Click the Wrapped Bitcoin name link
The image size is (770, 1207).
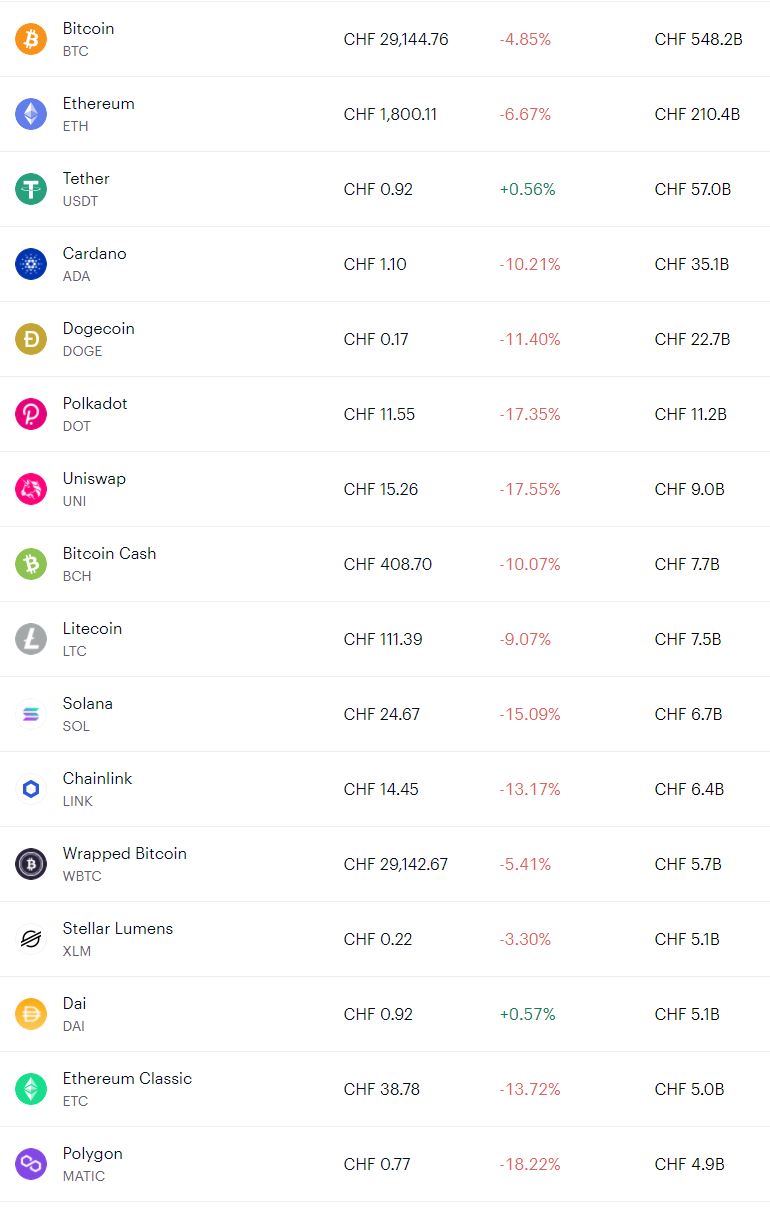pos(125,853)
